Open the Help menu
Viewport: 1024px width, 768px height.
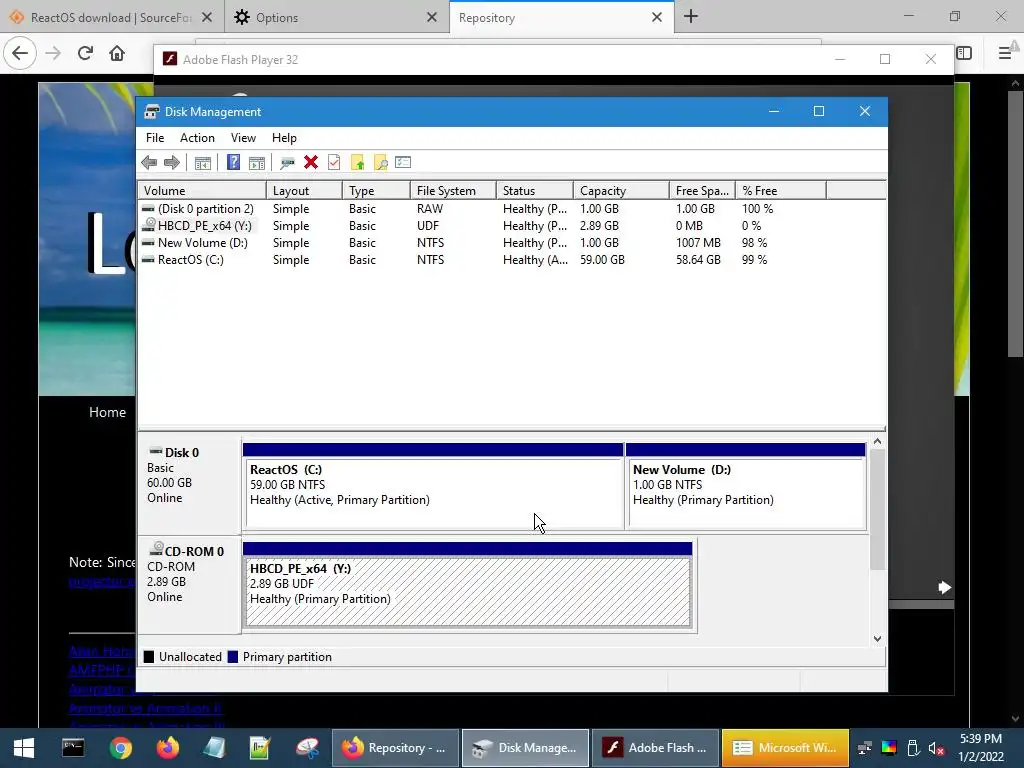[284, 138]
